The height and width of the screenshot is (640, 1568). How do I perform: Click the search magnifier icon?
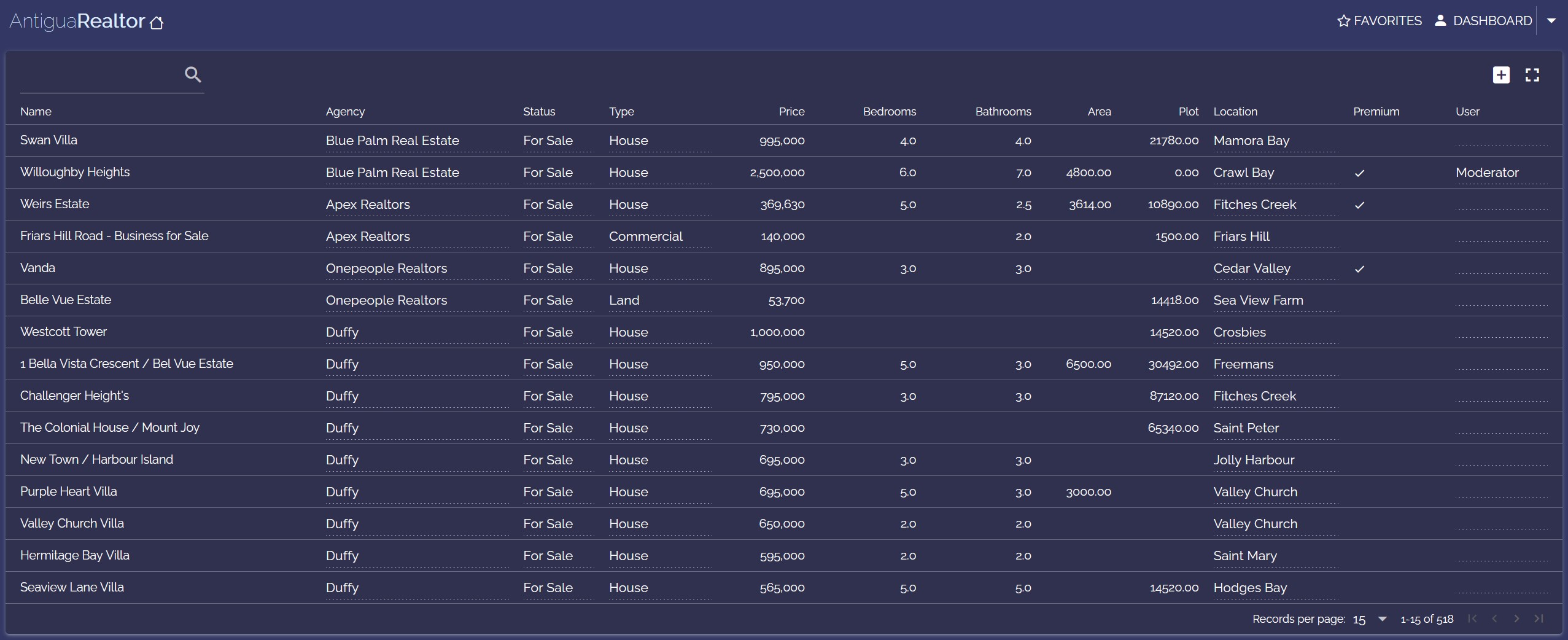[193, 75]
